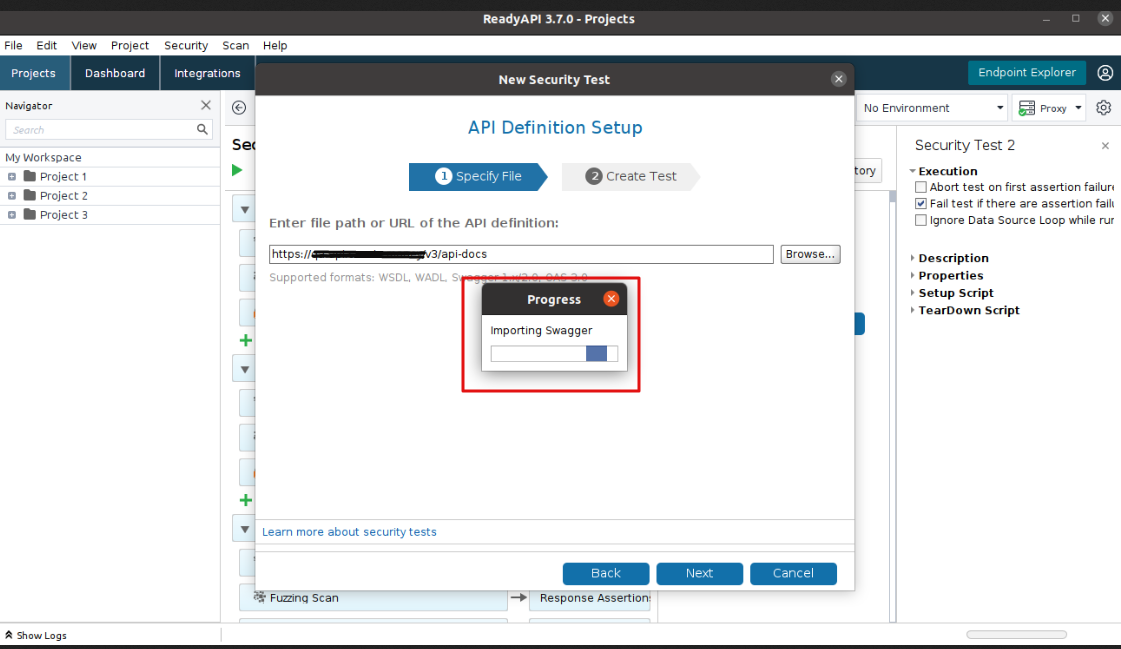Open the Security menu
1121x649 pixels.
(x=186, y=45)
